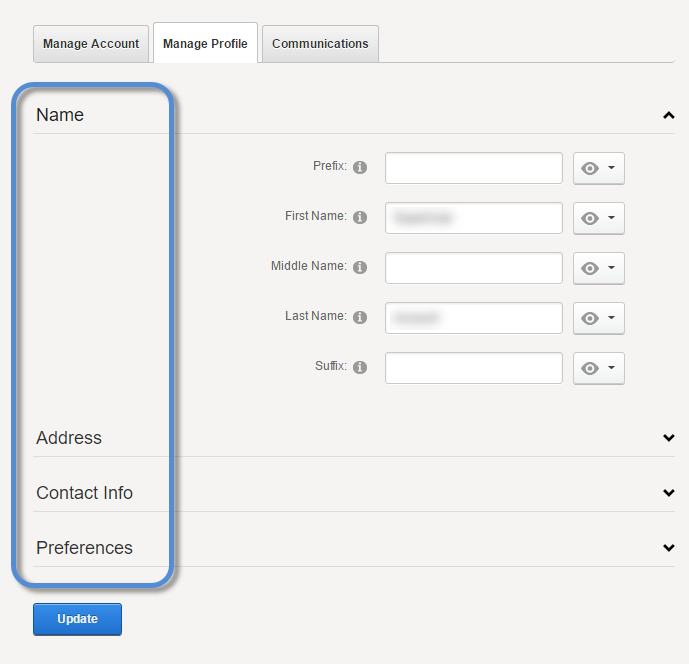Click the info icon next to Prefix
Viewport: 689px width, 664px height.
tap(360, 167)
